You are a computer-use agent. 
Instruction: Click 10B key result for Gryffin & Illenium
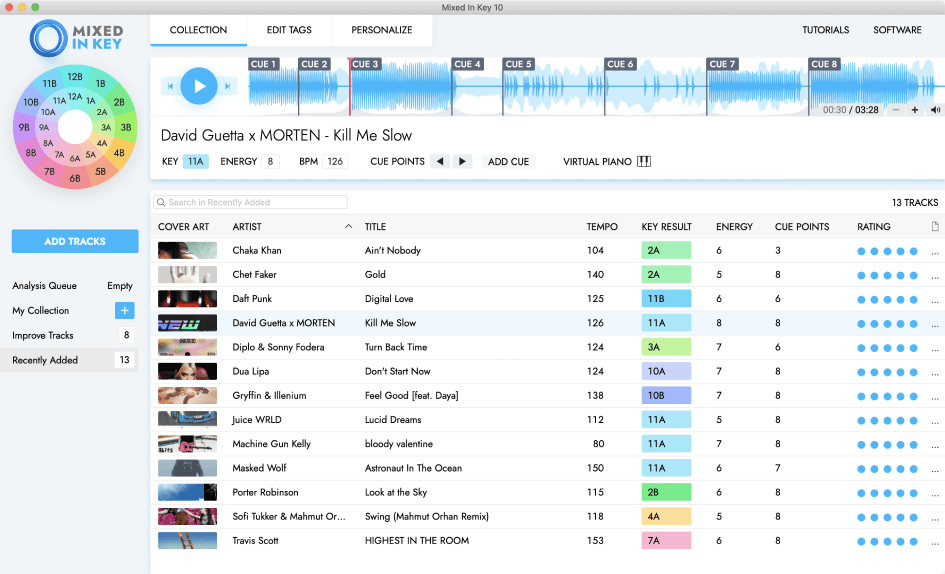666,396
